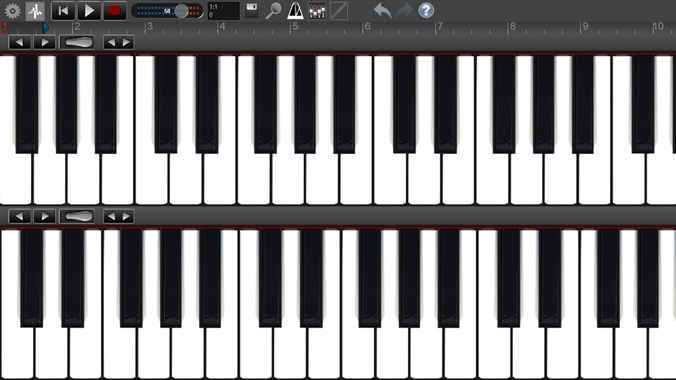Start recording with the red Record button

(x=114, y=11)
